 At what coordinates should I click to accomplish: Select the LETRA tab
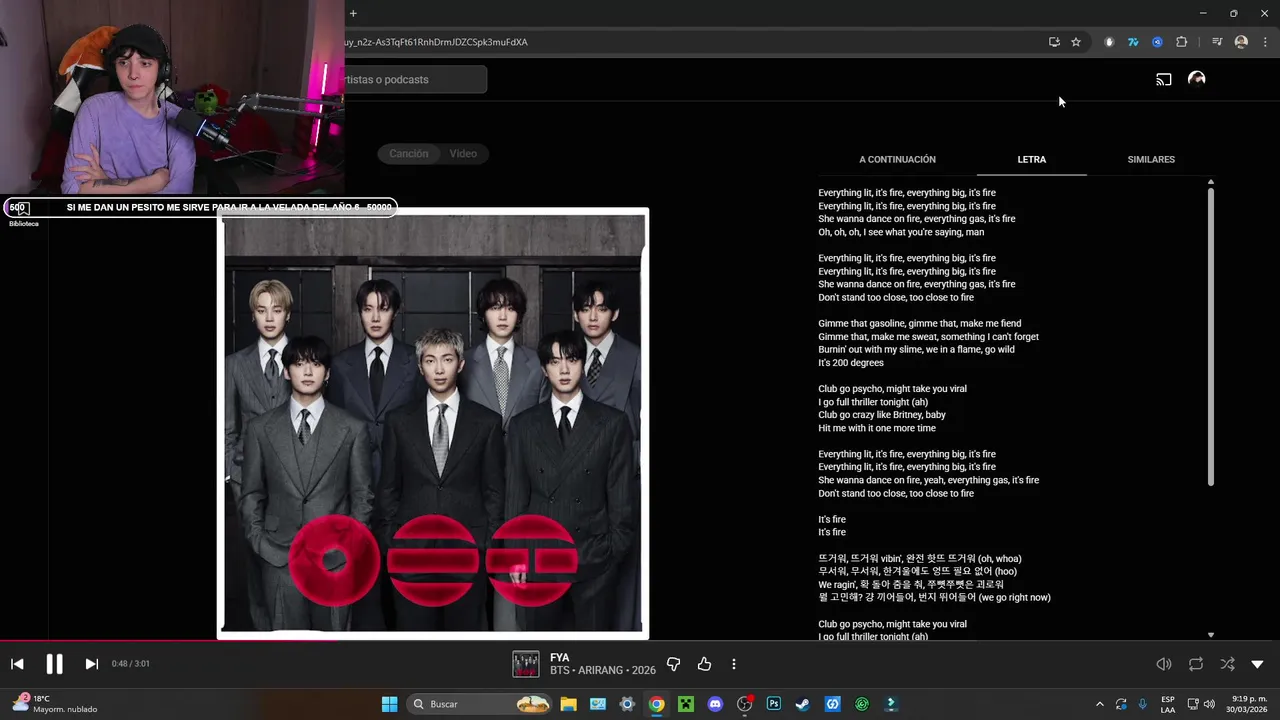pyautogui.click(x=1031, y=159)
